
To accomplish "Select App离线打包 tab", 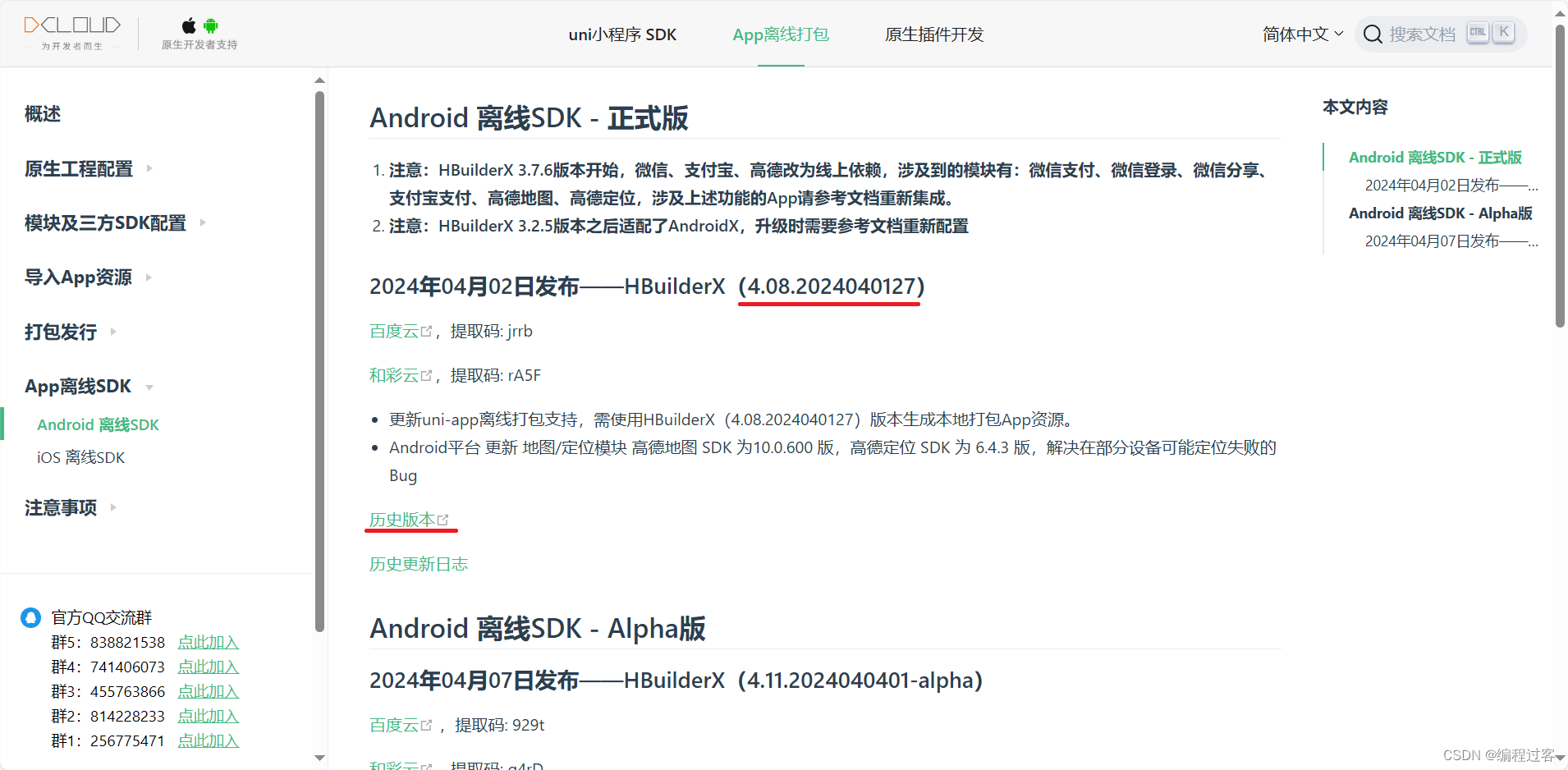I will [781, 34].
